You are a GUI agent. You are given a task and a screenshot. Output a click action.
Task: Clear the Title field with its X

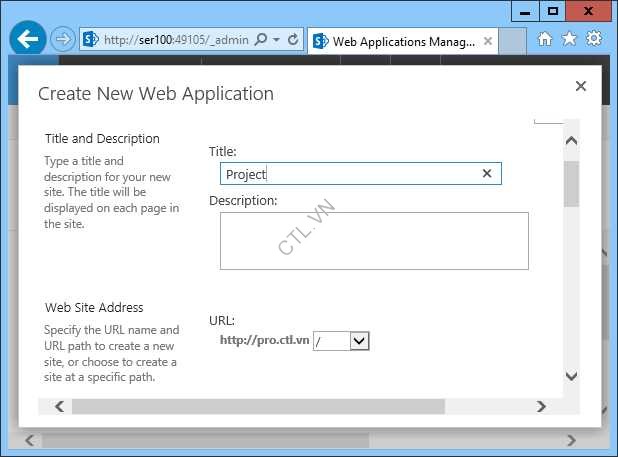pyautogui.click(x=487, y=174)
